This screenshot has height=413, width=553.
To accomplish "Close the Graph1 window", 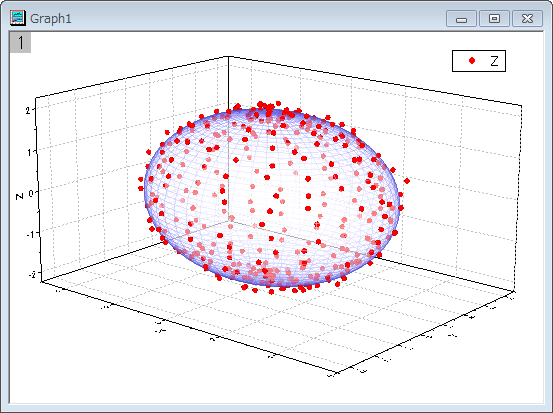I will tap(527, 18).
